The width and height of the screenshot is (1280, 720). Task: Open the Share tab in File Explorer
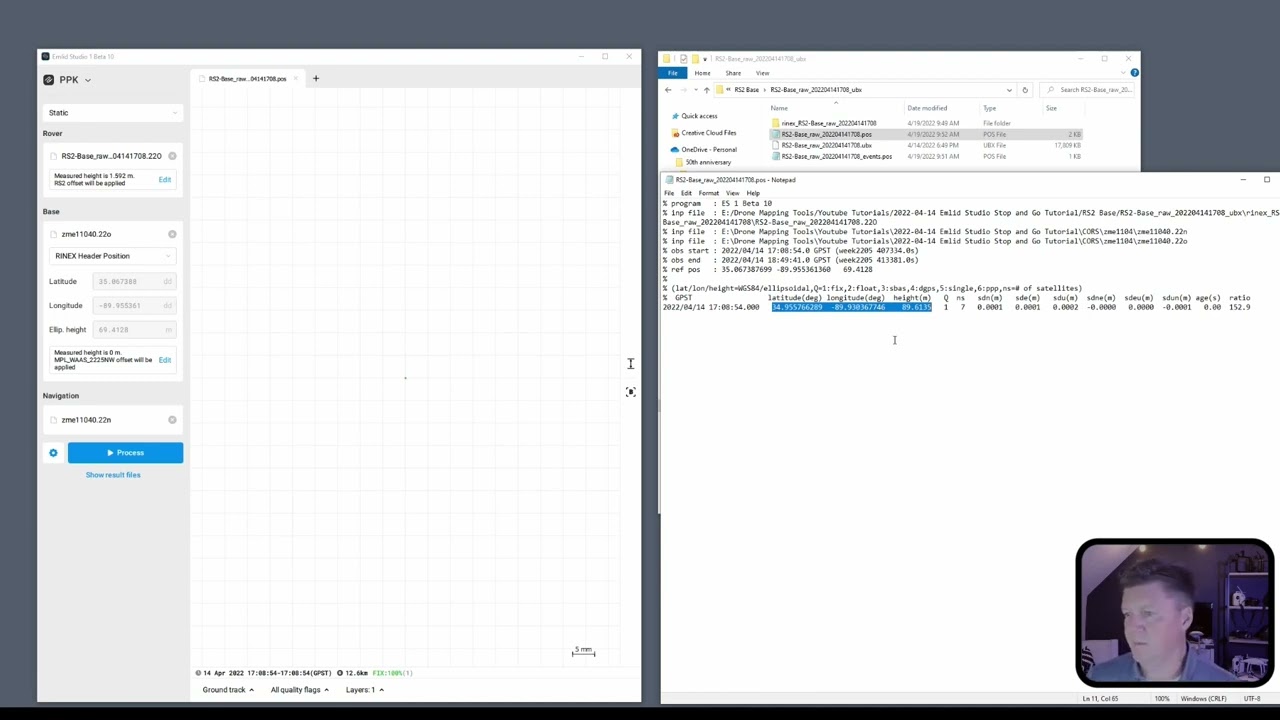pos(733,73)
